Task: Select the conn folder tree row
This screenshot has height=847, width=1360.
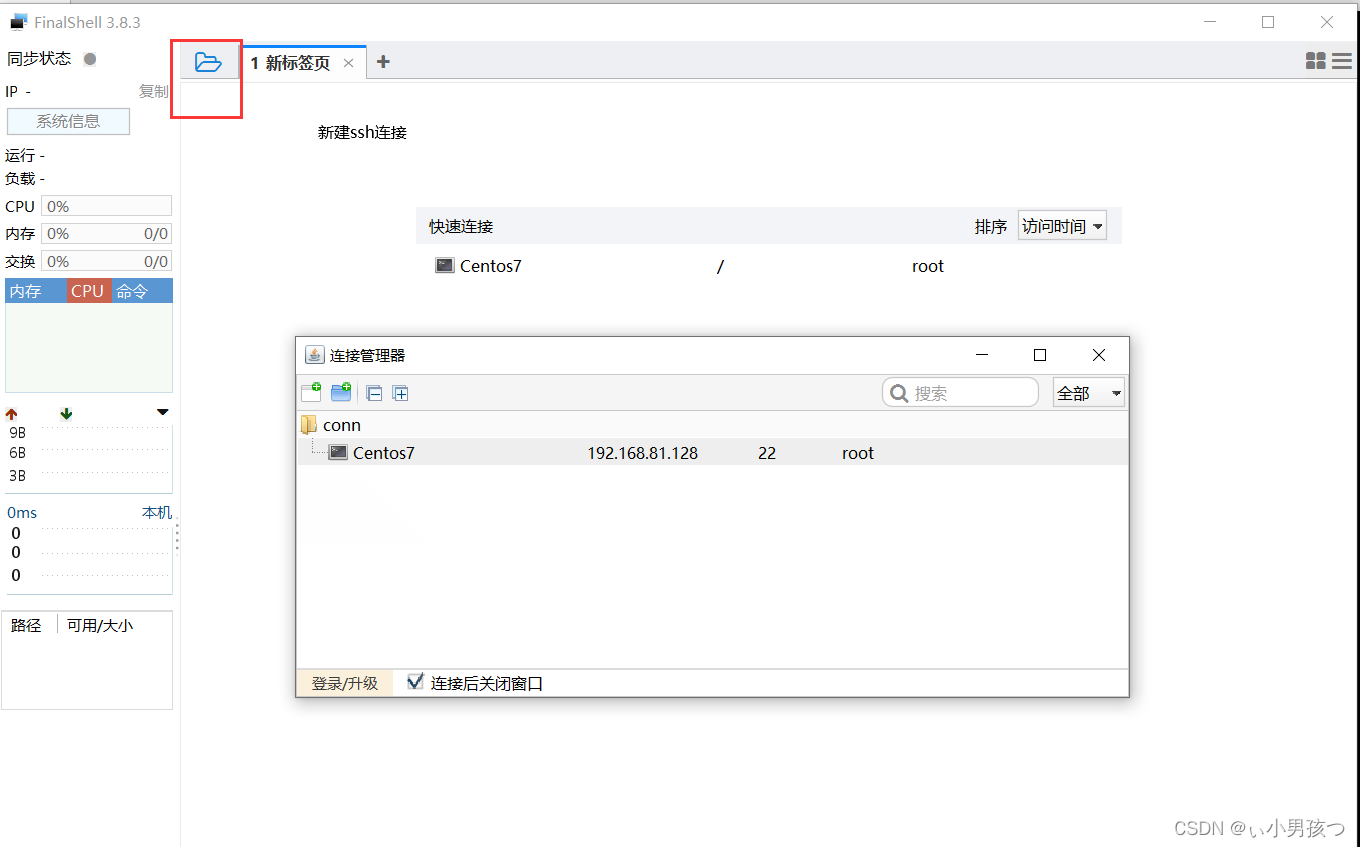Action: [x=712, y=425]
